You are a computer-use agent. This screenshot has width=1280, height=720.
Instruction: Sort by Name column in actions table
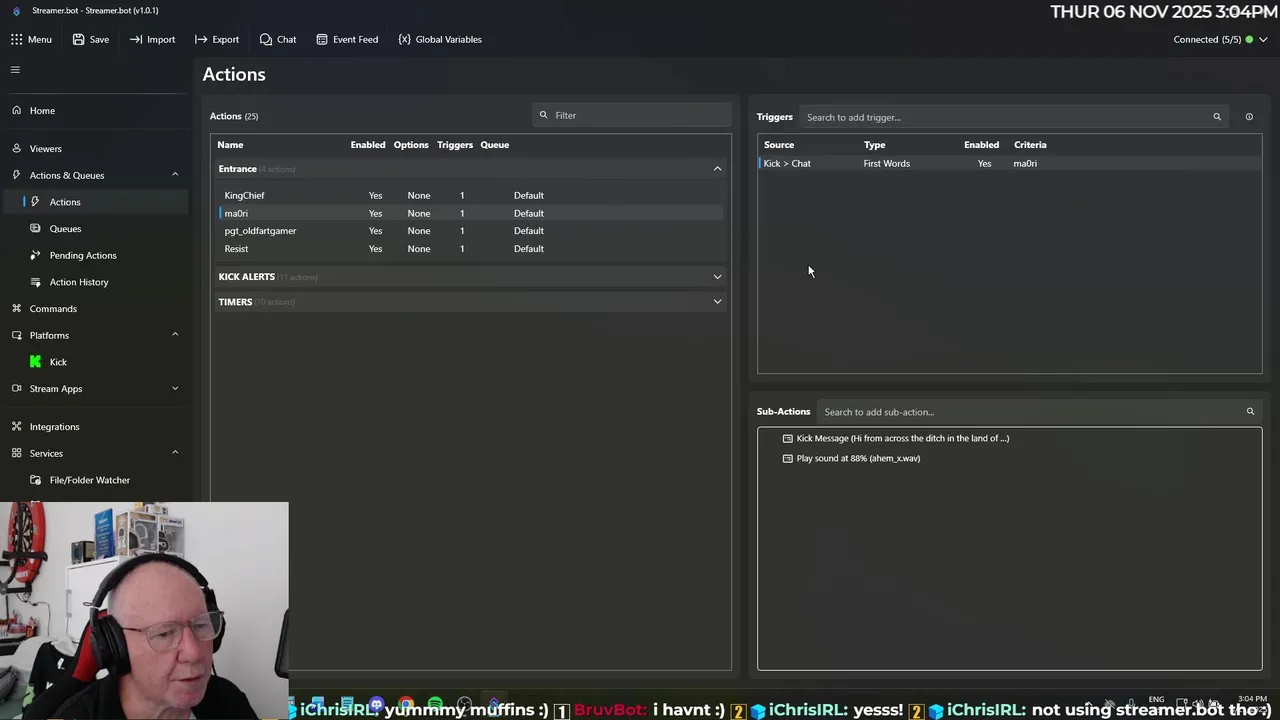point(230,145)
